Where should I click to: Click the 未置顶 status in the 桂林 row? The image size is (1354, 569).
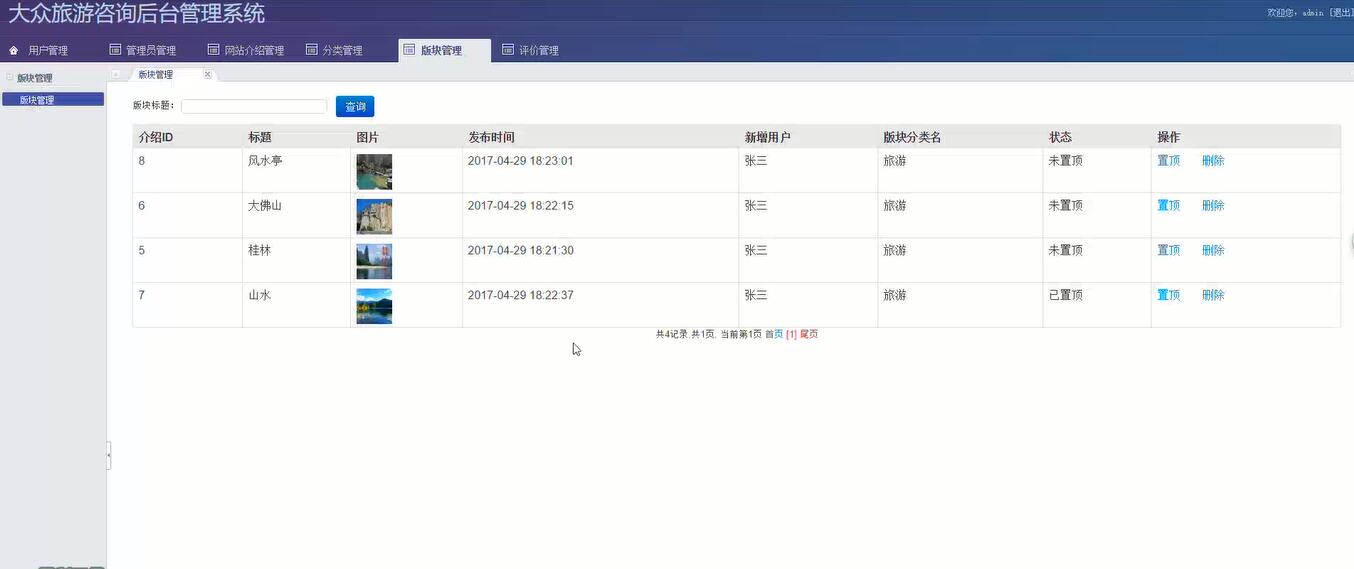1065,251
